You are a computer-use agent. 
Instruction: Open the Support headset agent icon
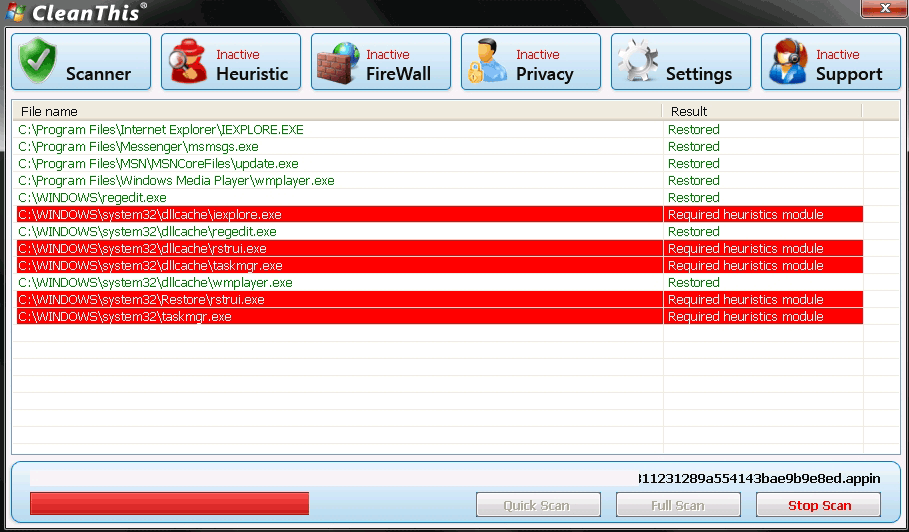click(x=787, y=62)
